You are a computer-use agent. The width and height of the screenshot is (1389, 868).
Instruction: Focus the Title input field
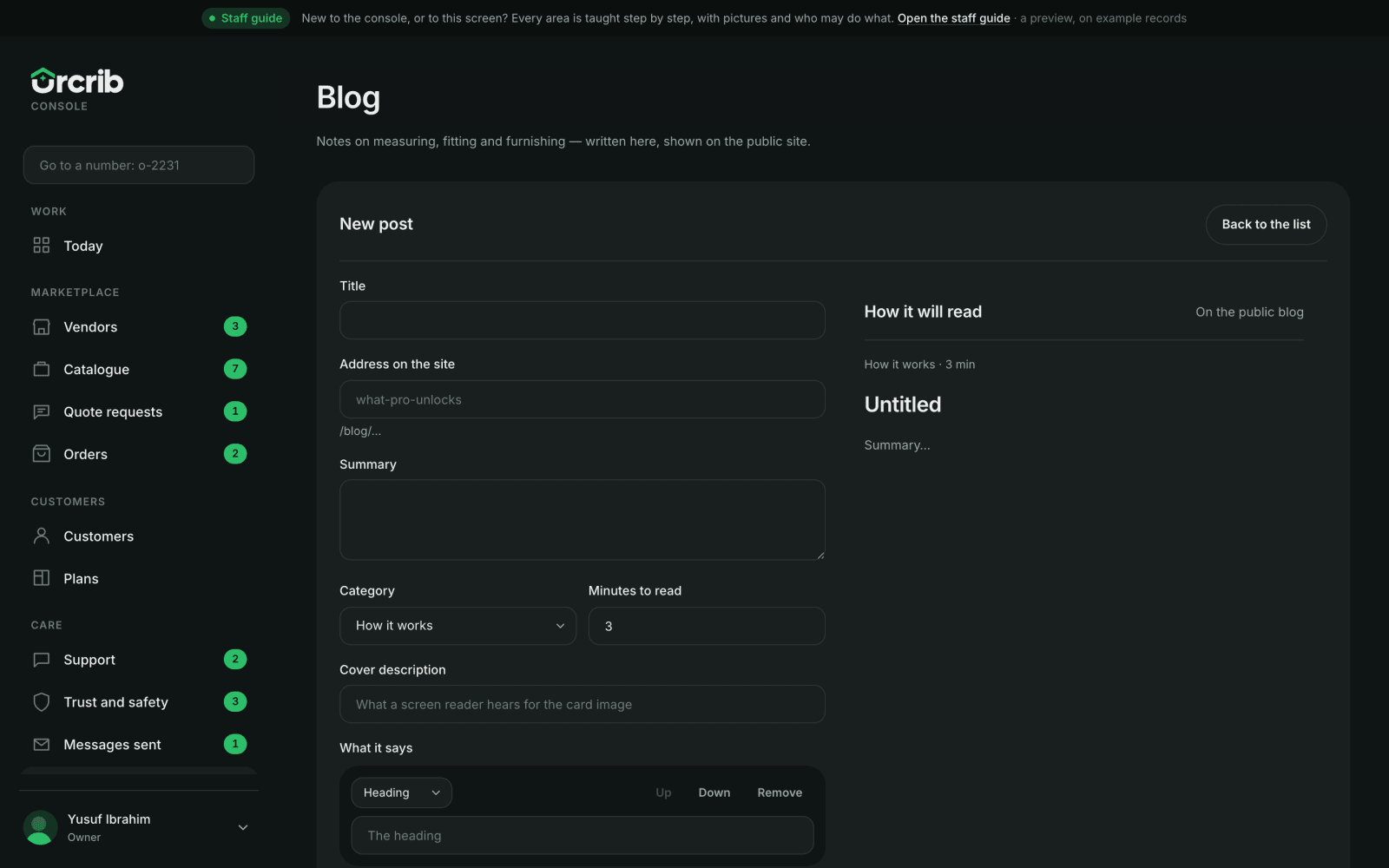tap(582, 320)
